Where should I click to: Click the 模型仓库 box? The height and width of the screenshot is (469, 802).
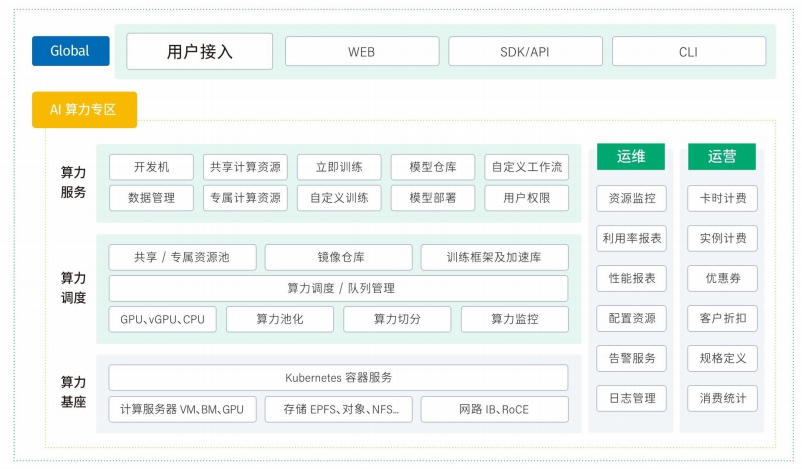click(432, 167)
